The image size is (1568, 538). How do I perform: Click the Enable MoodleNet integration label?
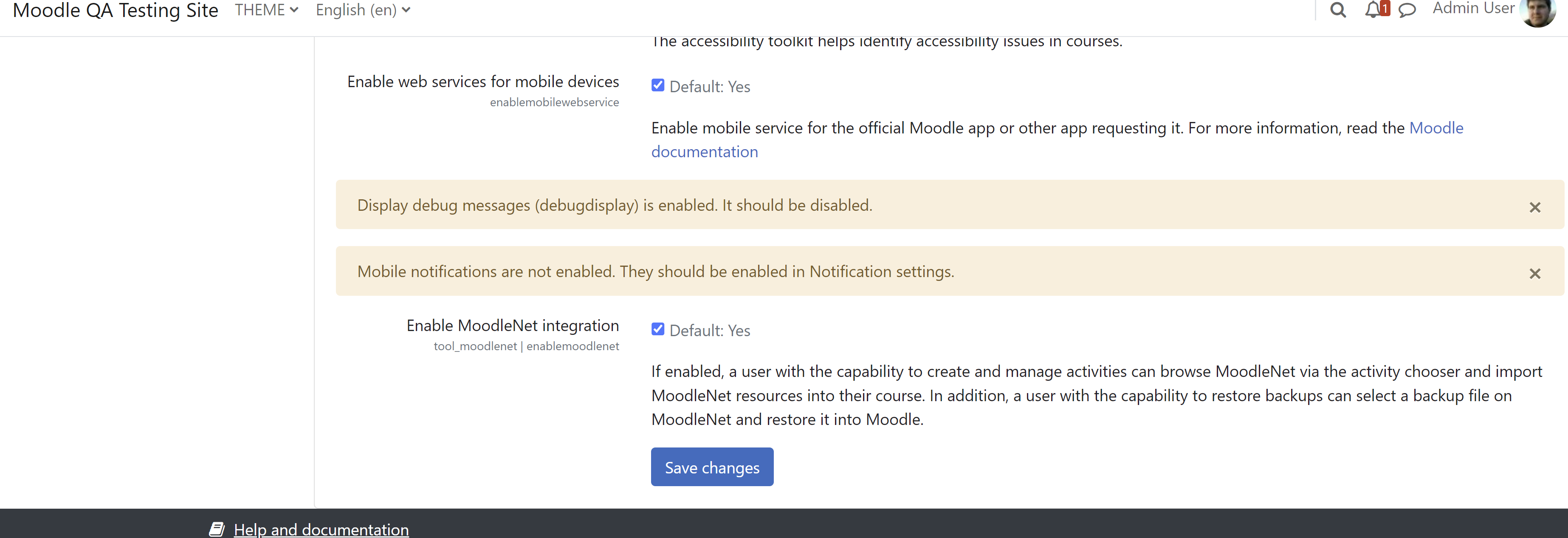coord(513,326)
